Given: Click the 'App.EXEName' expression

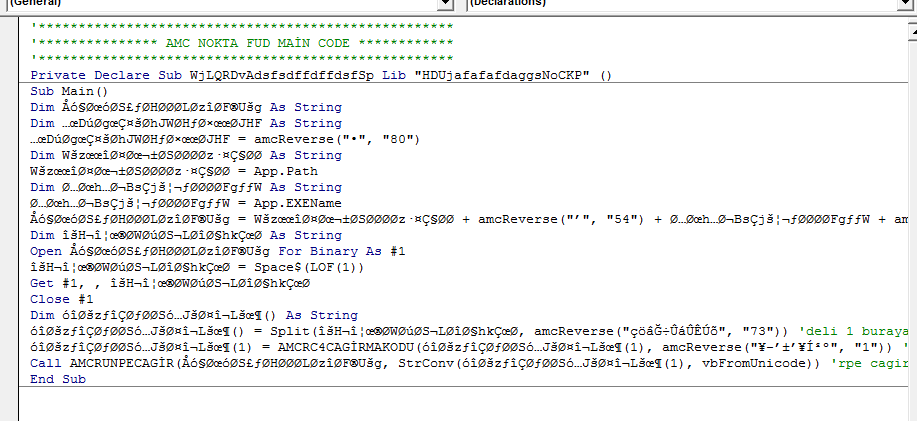Looking at the screenshot, I should click(x=298, y=203).
